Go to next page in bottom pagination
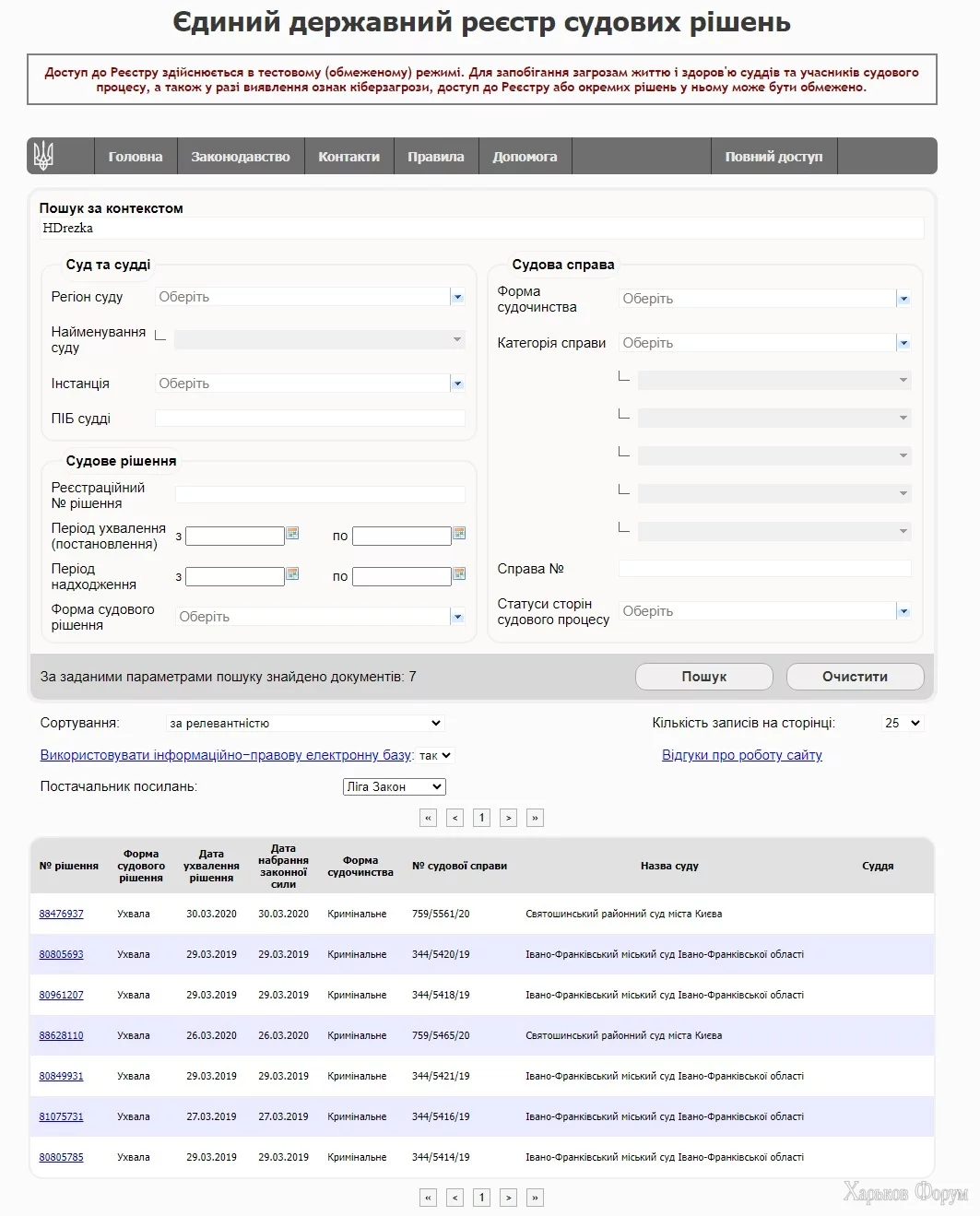This screenshot has width=980, height=1216. coord(508,1198)
